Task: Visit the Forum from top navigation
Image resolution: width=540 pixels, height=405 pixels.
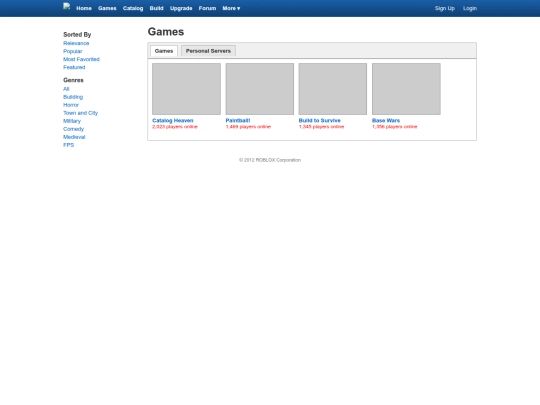Action: pos(207,8)
